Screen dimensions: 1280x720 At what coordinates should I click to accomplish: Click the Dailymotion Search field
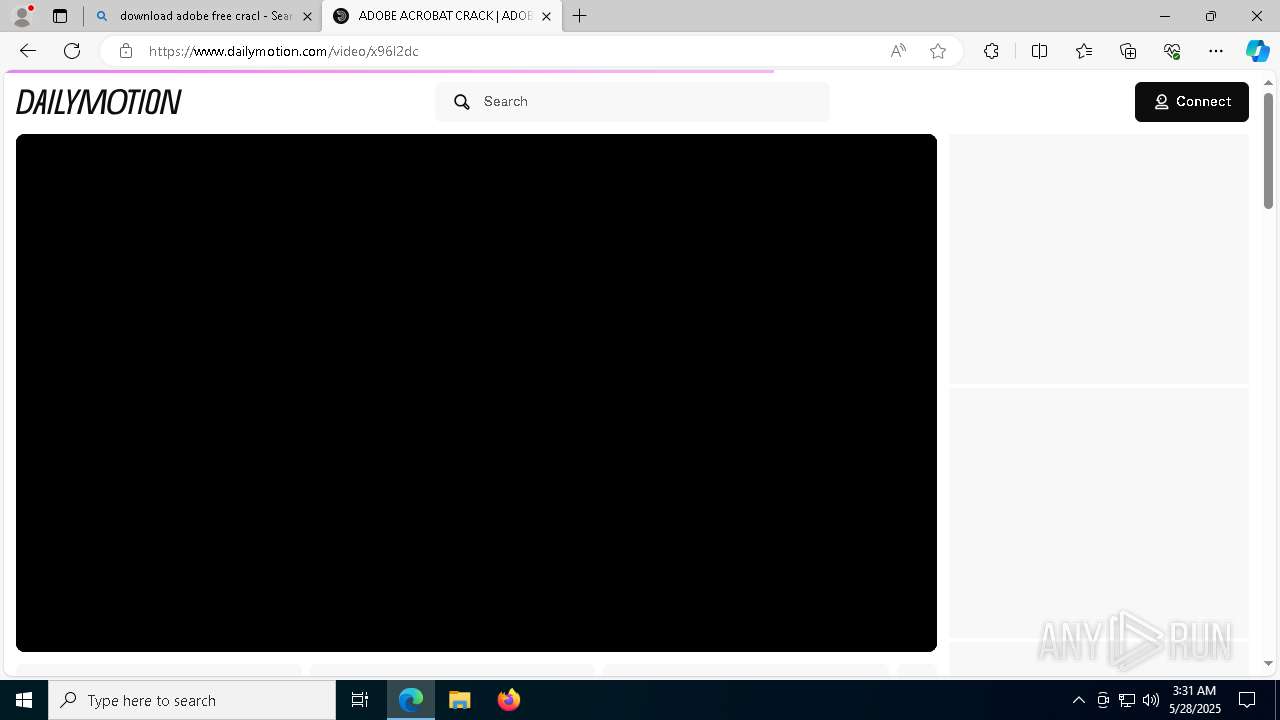632,102
